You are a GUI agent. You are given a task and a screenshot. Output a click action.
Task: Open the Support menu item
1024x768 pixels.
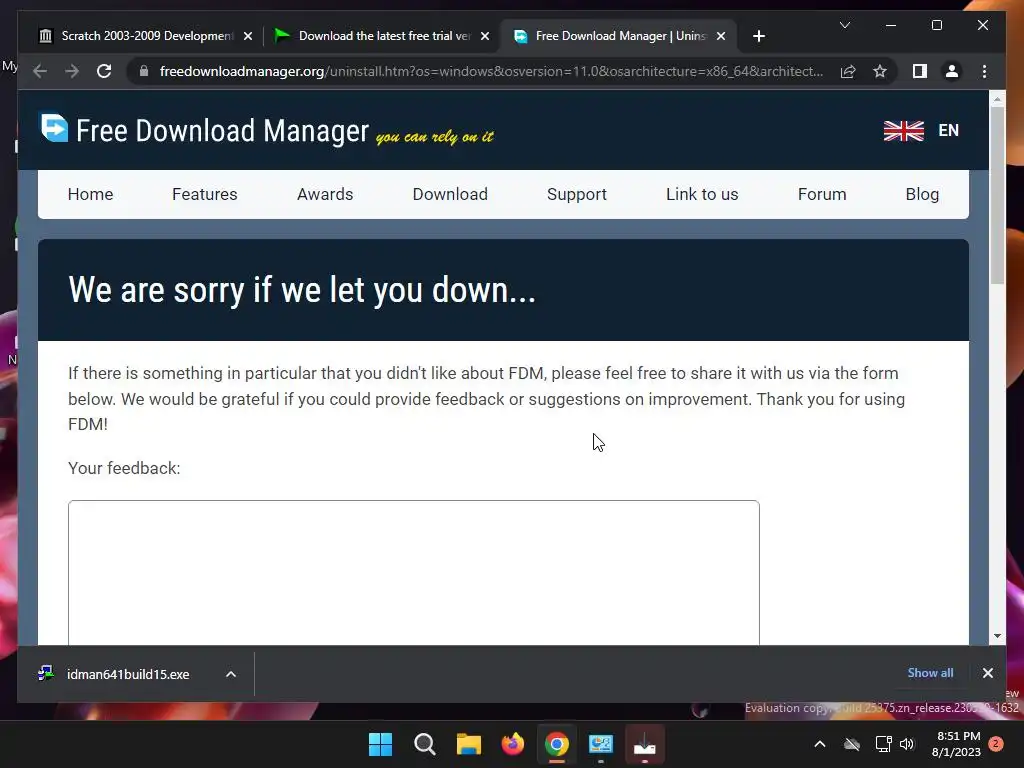click(577, 195)
